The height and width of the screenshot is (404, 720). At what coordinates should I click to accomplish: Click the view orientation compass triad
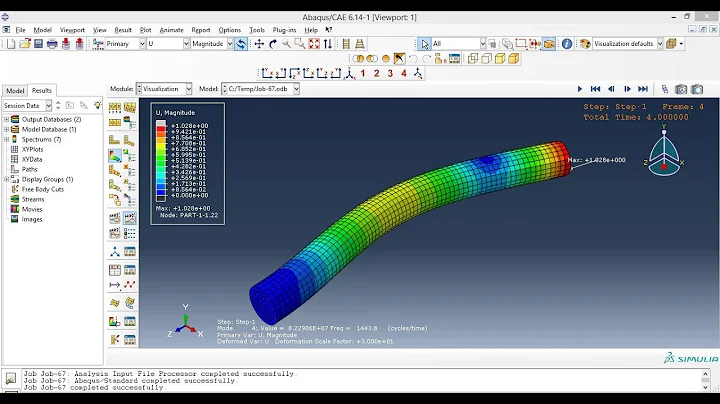point(664,150)
